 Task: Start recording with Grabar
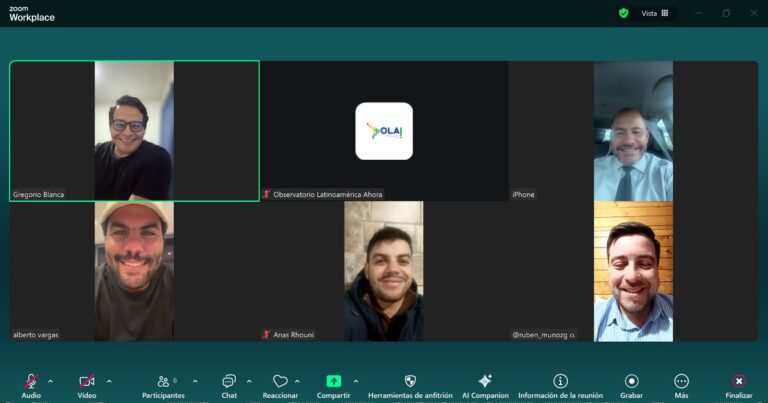coord(631,386)
